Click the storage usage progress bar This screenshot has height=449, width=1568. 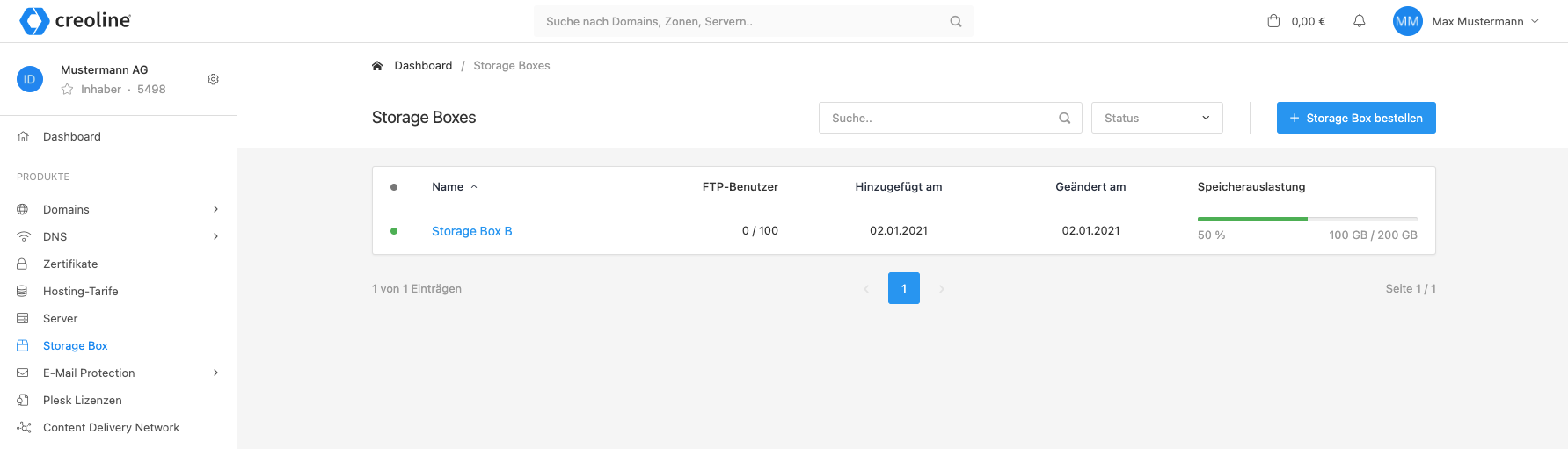tap(1307, 218)
